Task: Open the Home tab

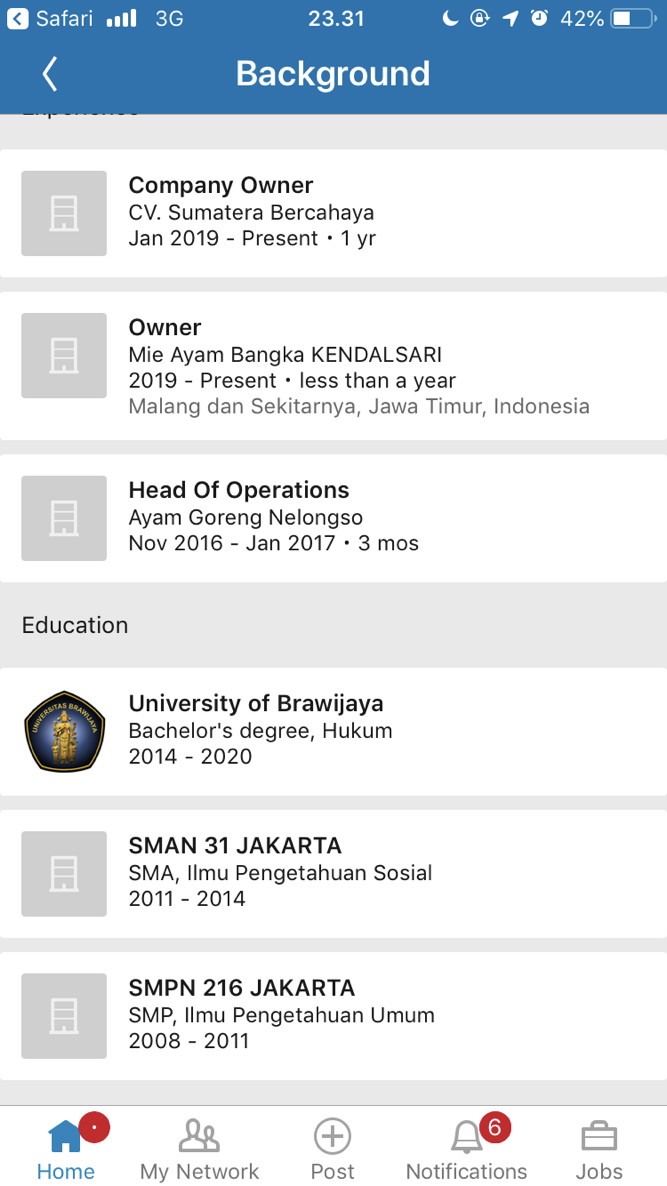Action: [x=66, y=1147]
